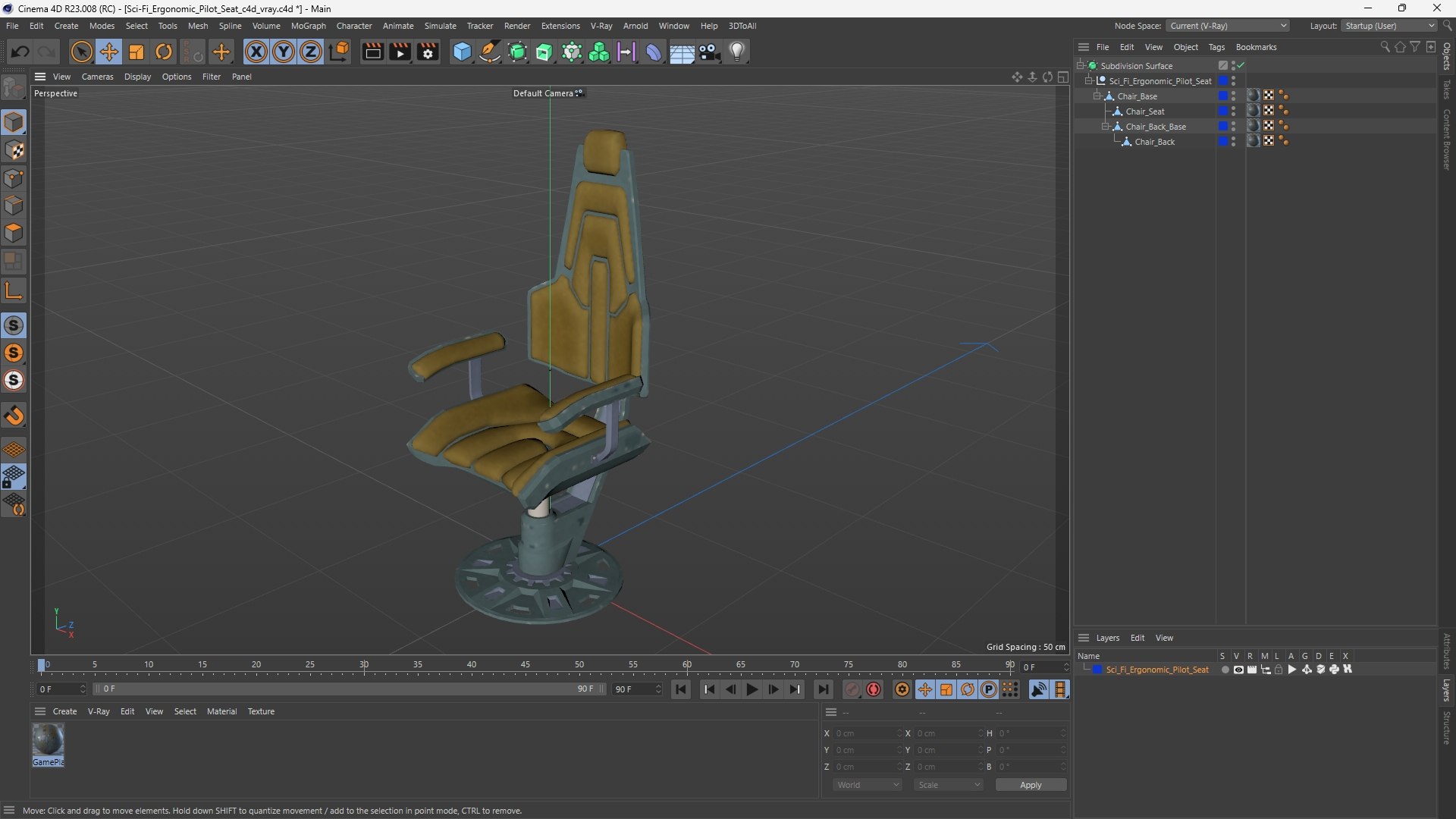Select the Rotate tool

click(x=164, y=52)
